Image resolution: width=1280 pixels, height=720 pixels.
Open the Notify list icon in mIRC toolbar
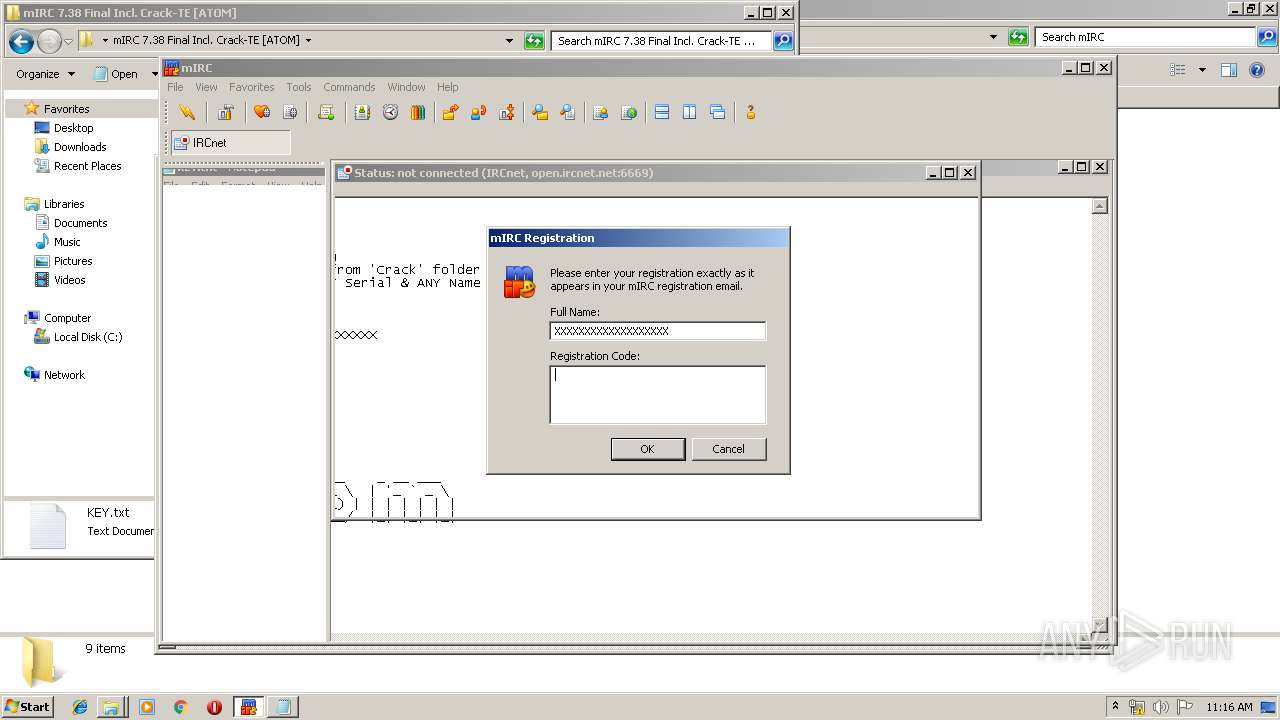pyautogui.click(x=601, y=112)
